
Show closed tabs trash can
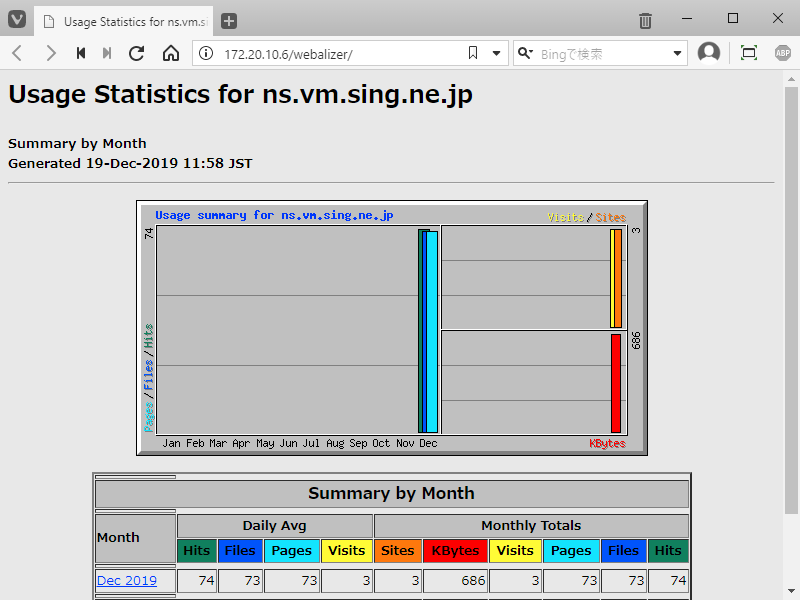(646, 21)
